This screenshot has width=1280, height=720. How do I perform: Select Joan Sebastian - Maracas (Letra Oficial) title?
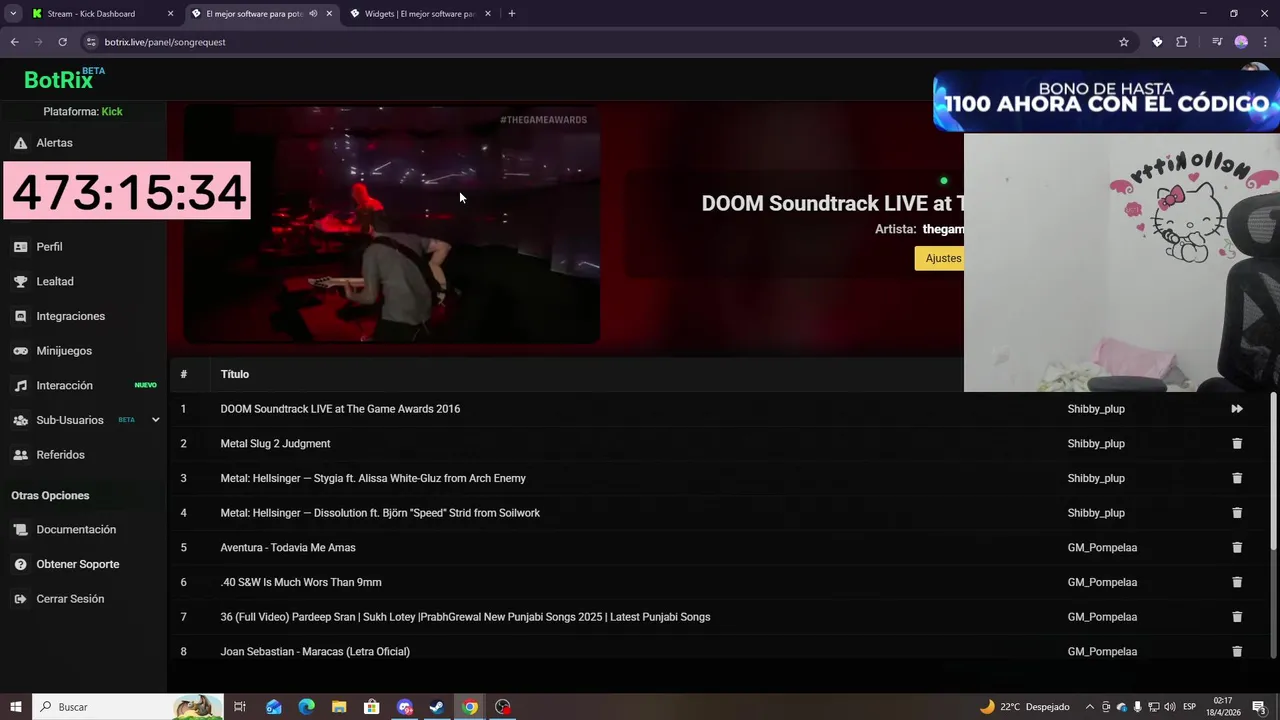coord(315,652)
